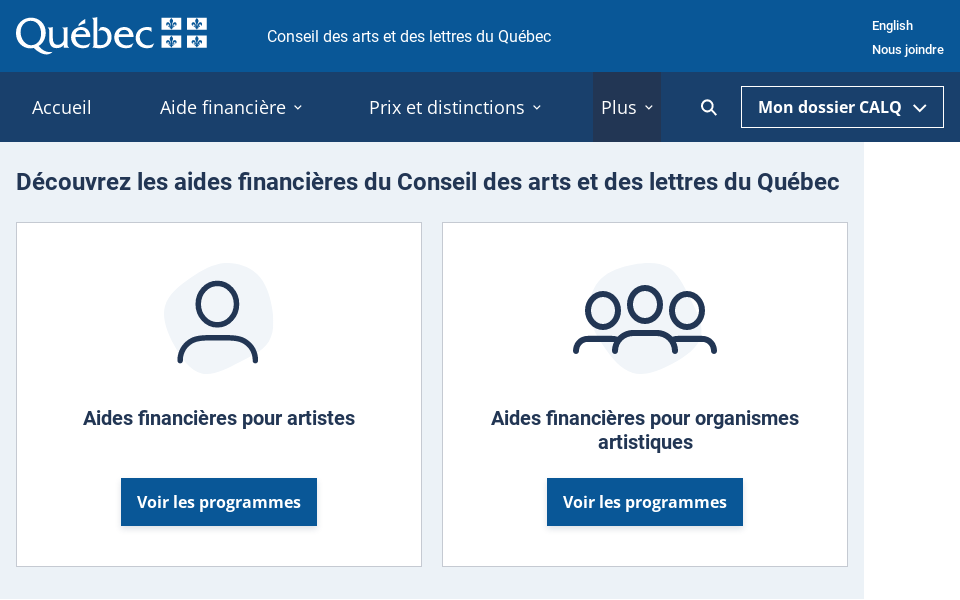Select the single person icon for artists
Image resolution: width=960 pixels, height=600 pixels.
tap(218, 317)
